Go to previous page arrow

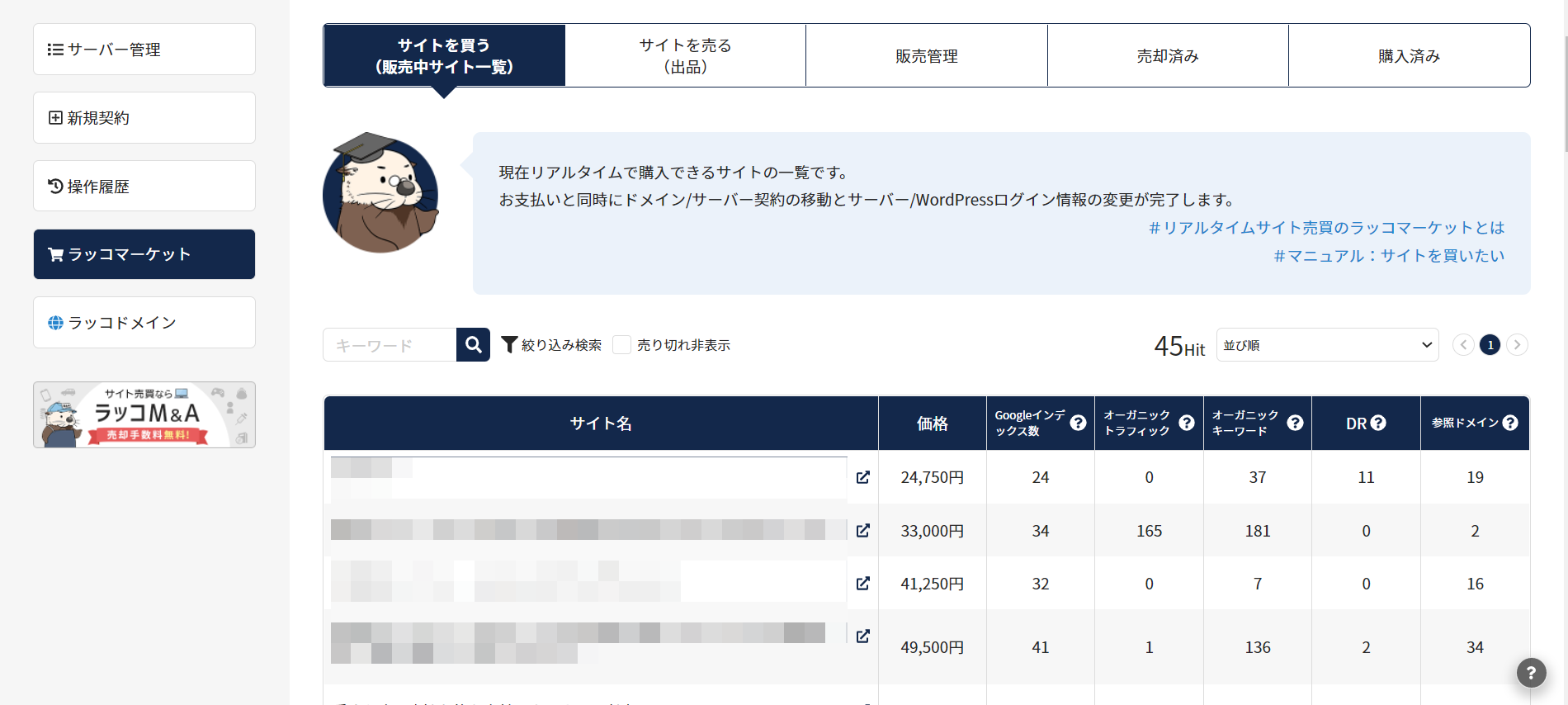coord(1463,345)
